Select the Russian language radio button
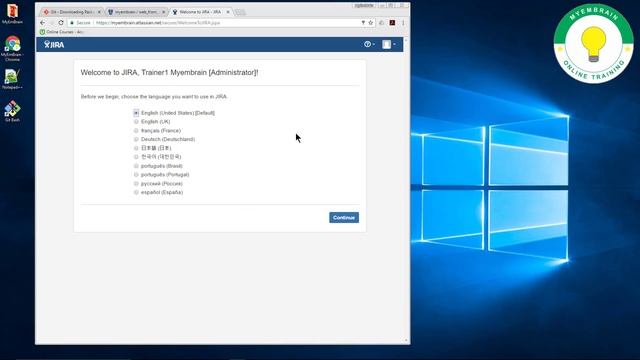The height and width of the screenshot is (360, 640). [x=136, y=184]
